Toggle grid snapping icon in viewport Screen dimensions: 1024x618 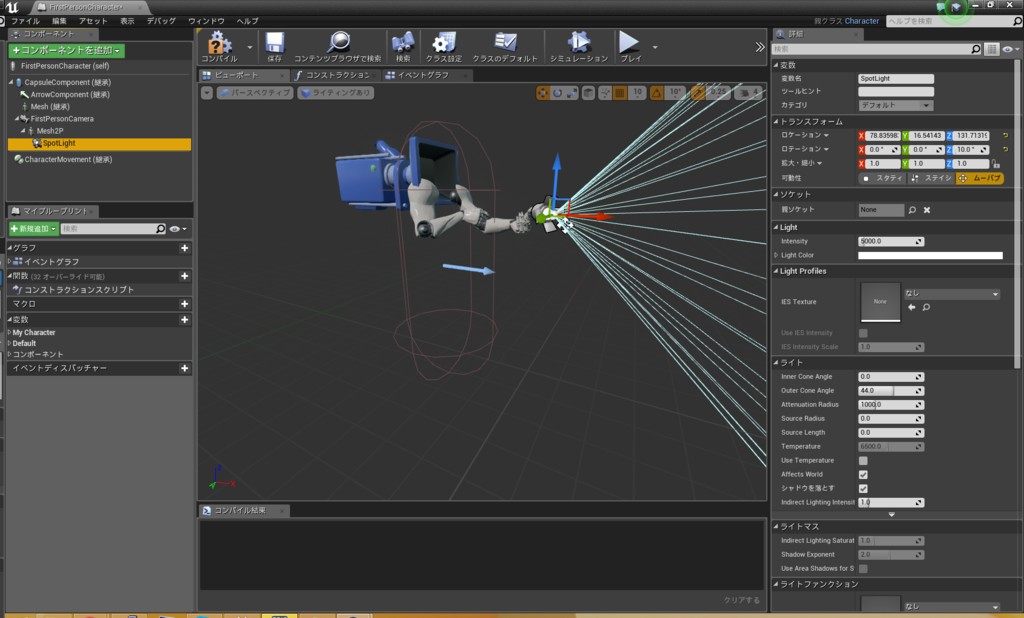pyautogui.click(x=620, y=93)
